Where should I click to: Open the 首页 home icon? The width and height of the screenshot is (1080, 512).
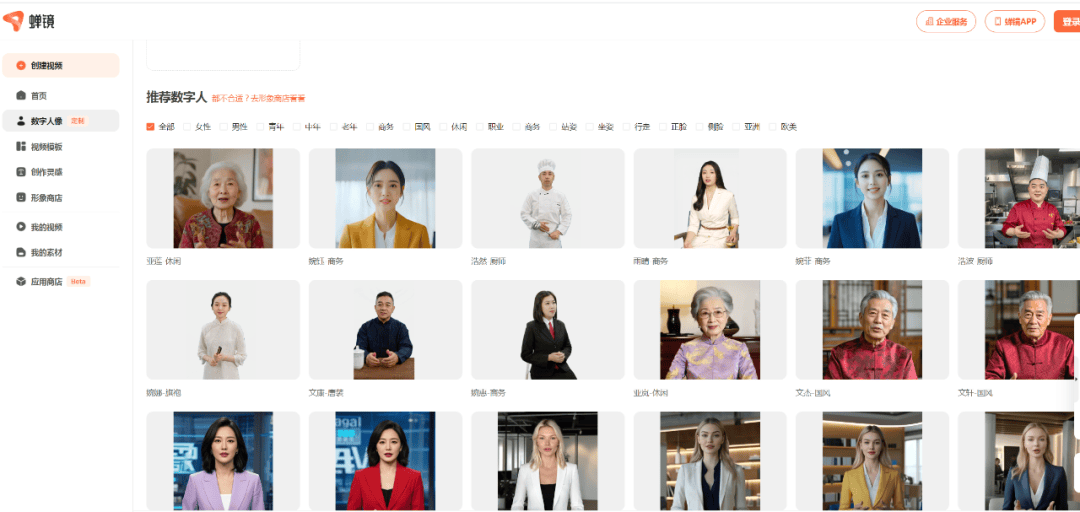(21, 96)
